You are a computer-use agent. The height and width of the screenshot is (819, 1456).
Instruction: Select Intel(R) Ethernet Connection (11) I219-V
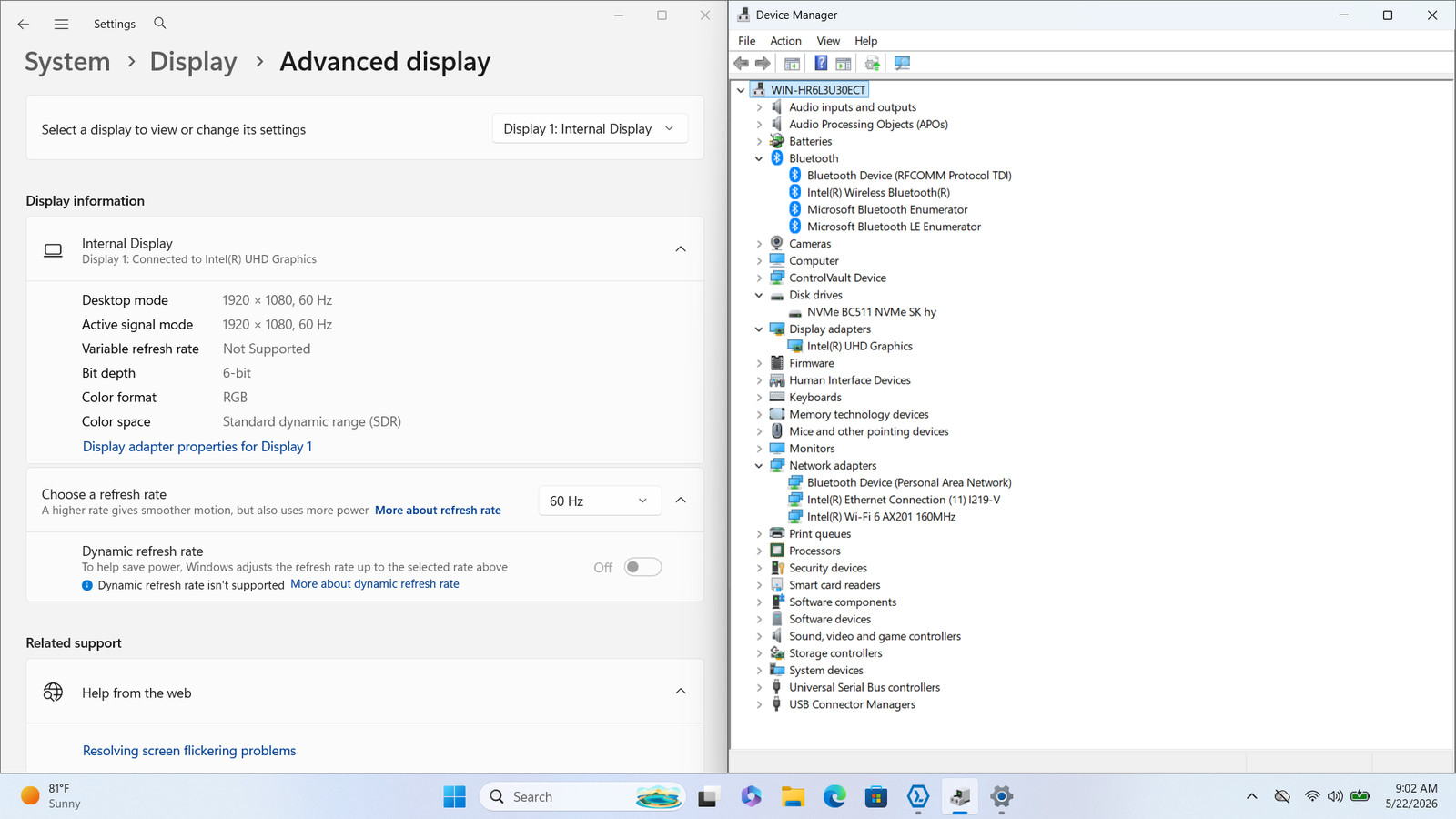click(x=903, y=500)
